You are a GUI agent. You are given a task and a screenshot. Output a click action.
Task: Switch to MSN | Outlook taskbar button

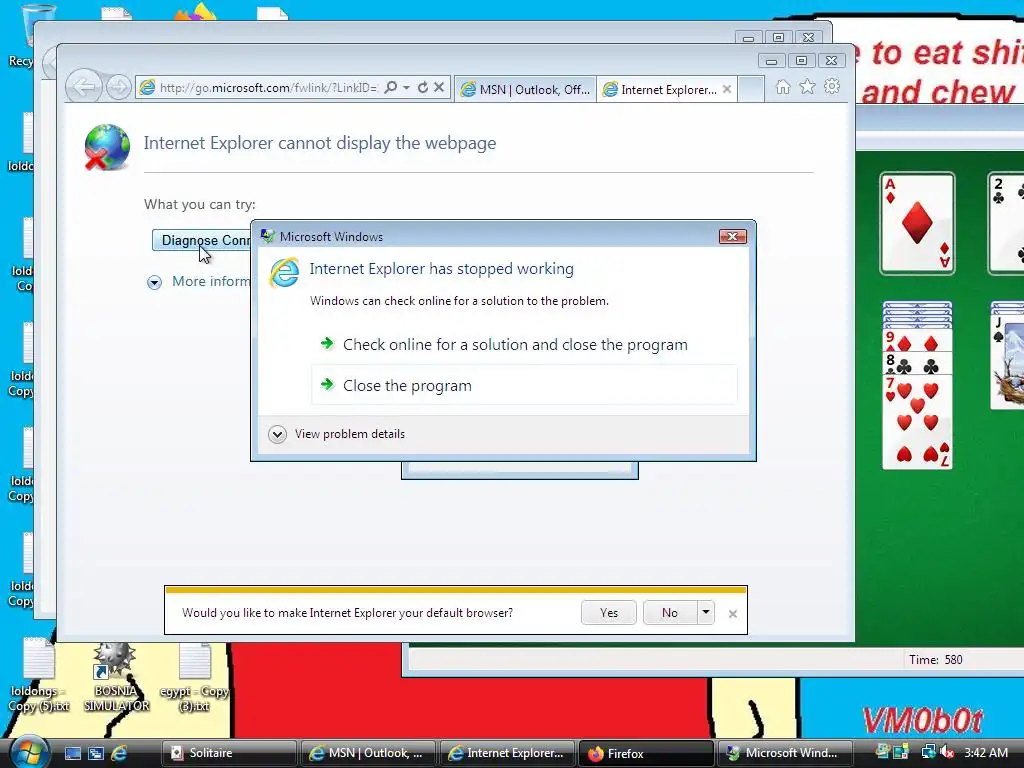click(x=368, y=753)
